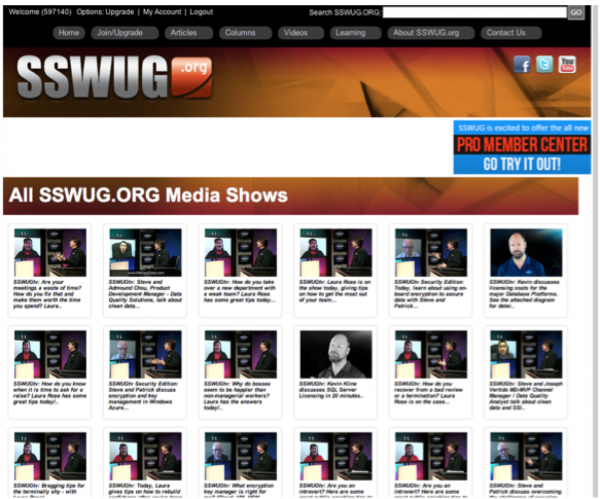Open Security Edition Windows Azure encryption thumbnail
Image resolution: width=600 pixels, height=499 pixels.
pyautogui.click(x=145, y=354)
